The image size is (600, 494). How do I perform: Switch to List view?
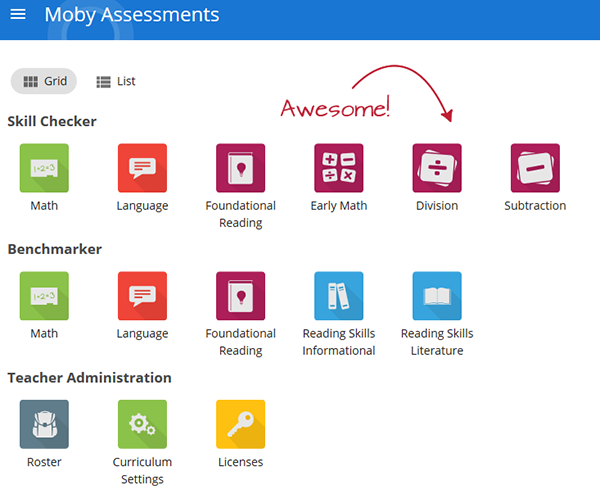click(116, 81)
